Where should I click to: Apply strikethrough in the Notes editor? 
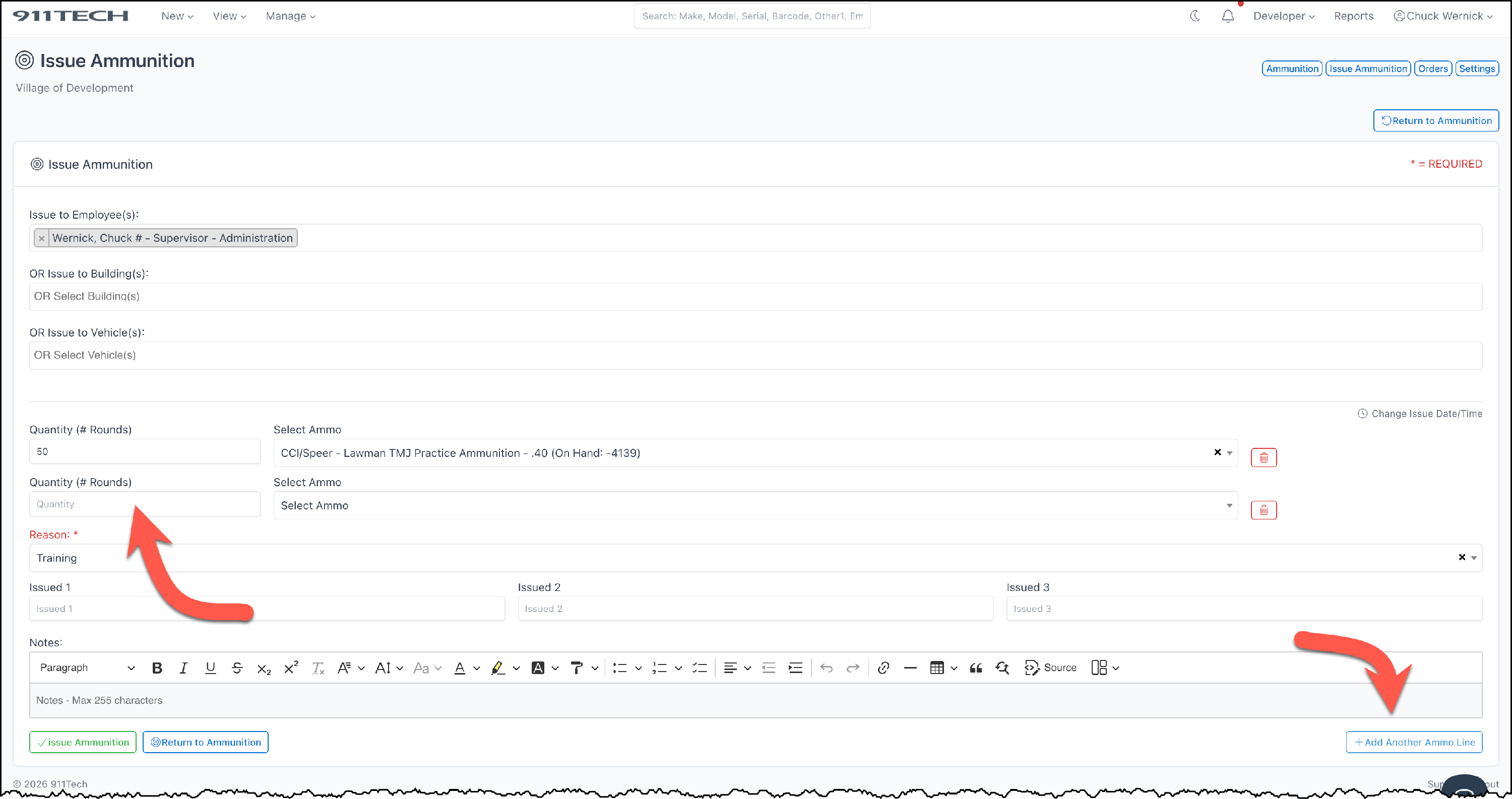click(237, 668)
